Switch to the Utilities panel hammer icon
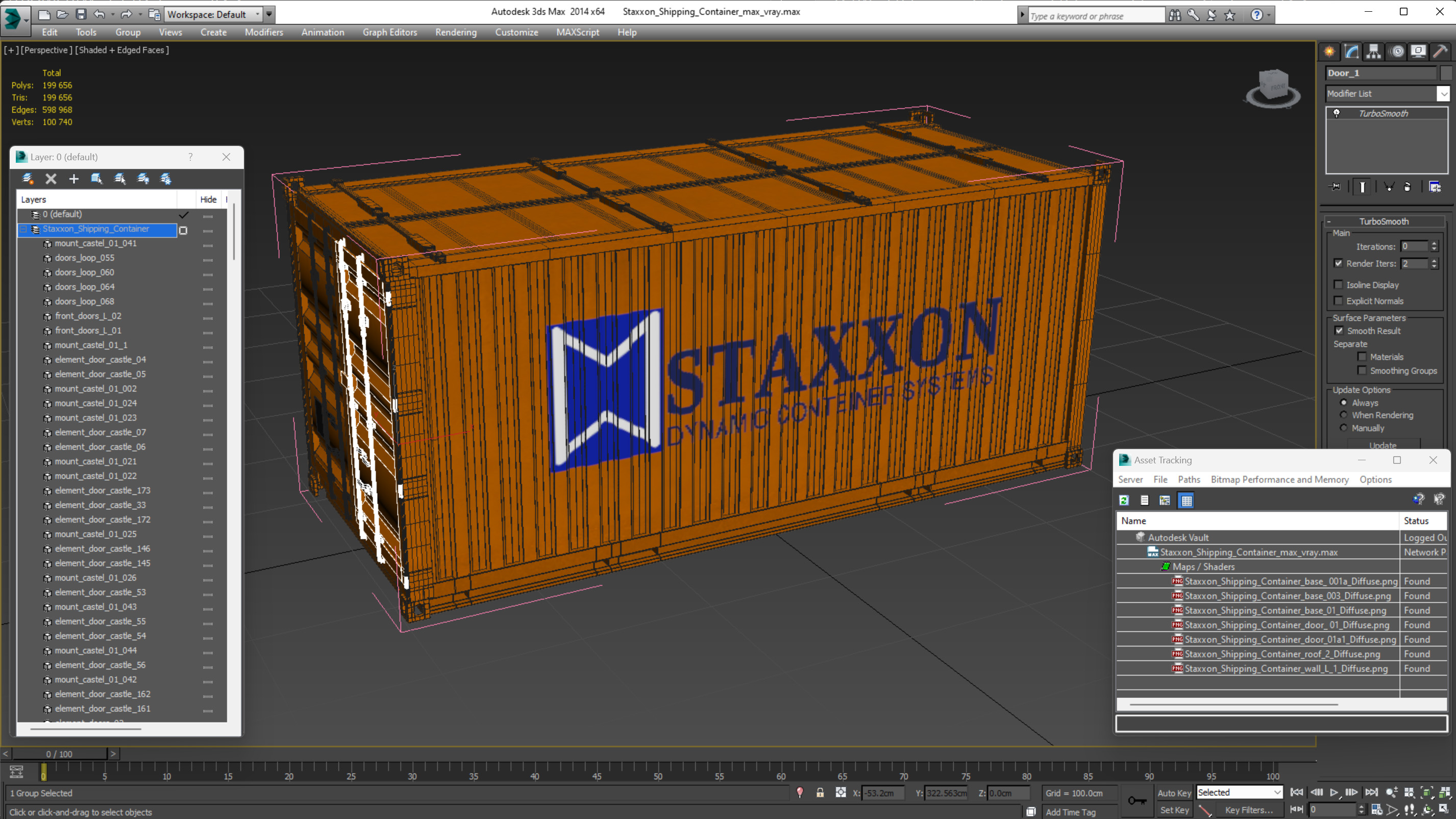The width and height of the screenshot is (1456, 819). tap(1441, 52)
